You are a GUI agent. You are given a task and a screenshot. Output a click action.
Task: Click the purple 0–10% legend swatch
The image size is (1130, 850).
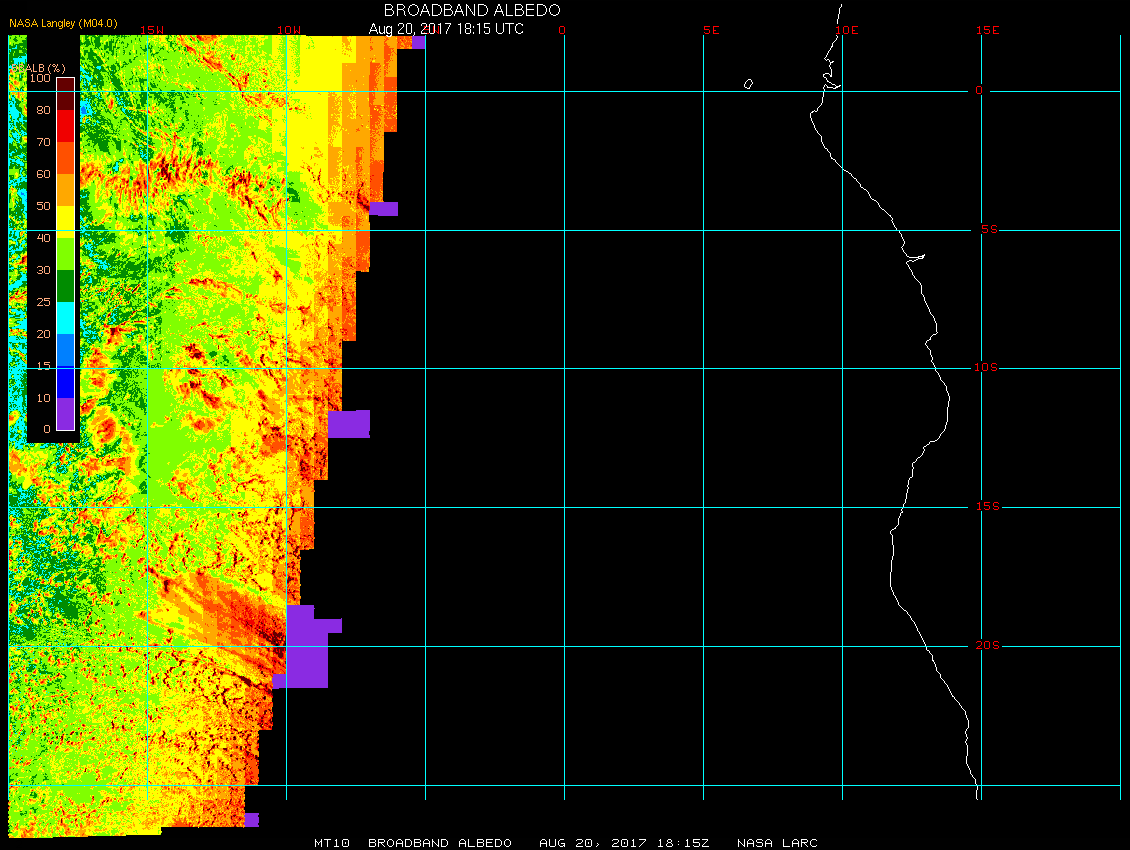coord(65,413)
